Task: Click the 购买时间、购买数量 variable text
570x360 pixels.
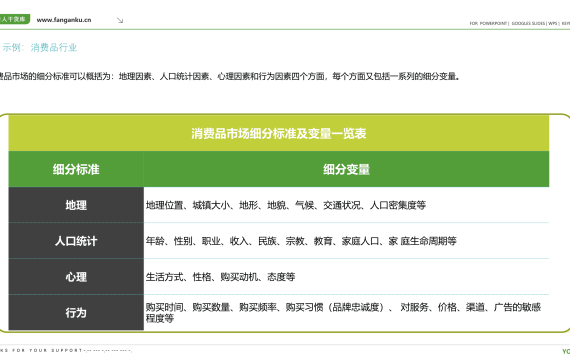Action: pos(343,313)
